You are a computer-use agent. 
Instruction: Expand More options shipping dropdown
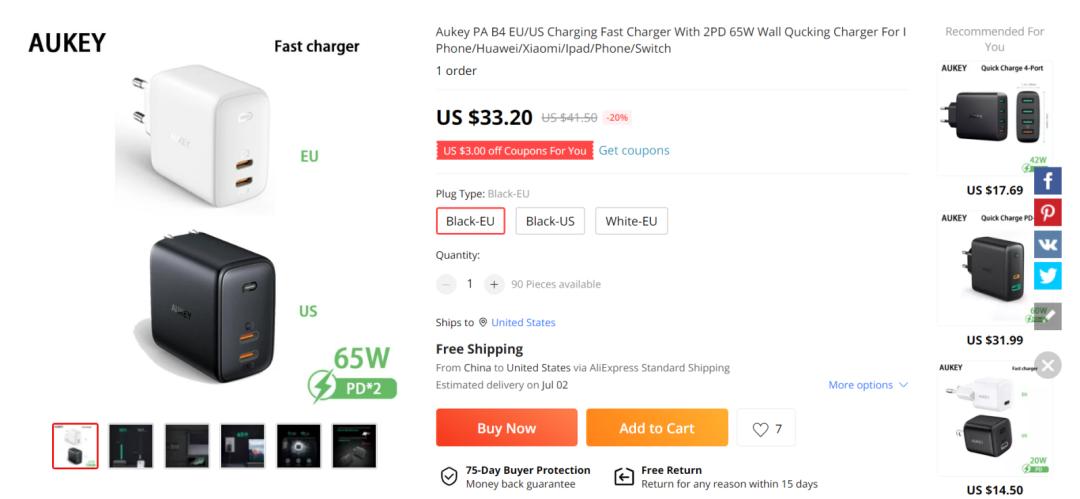(868, 385)
